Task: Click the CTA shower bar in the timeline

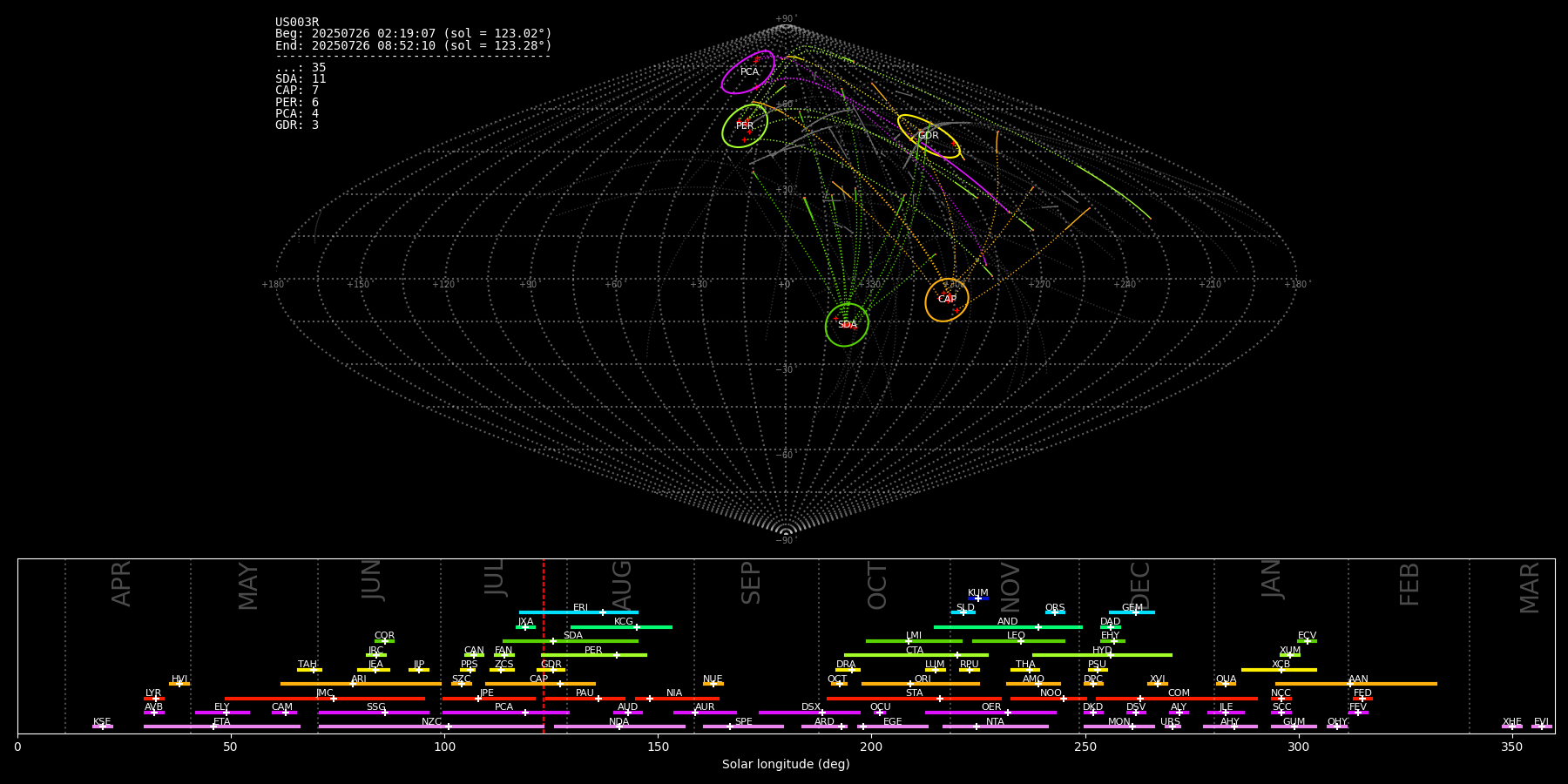Action: [916, 655]
